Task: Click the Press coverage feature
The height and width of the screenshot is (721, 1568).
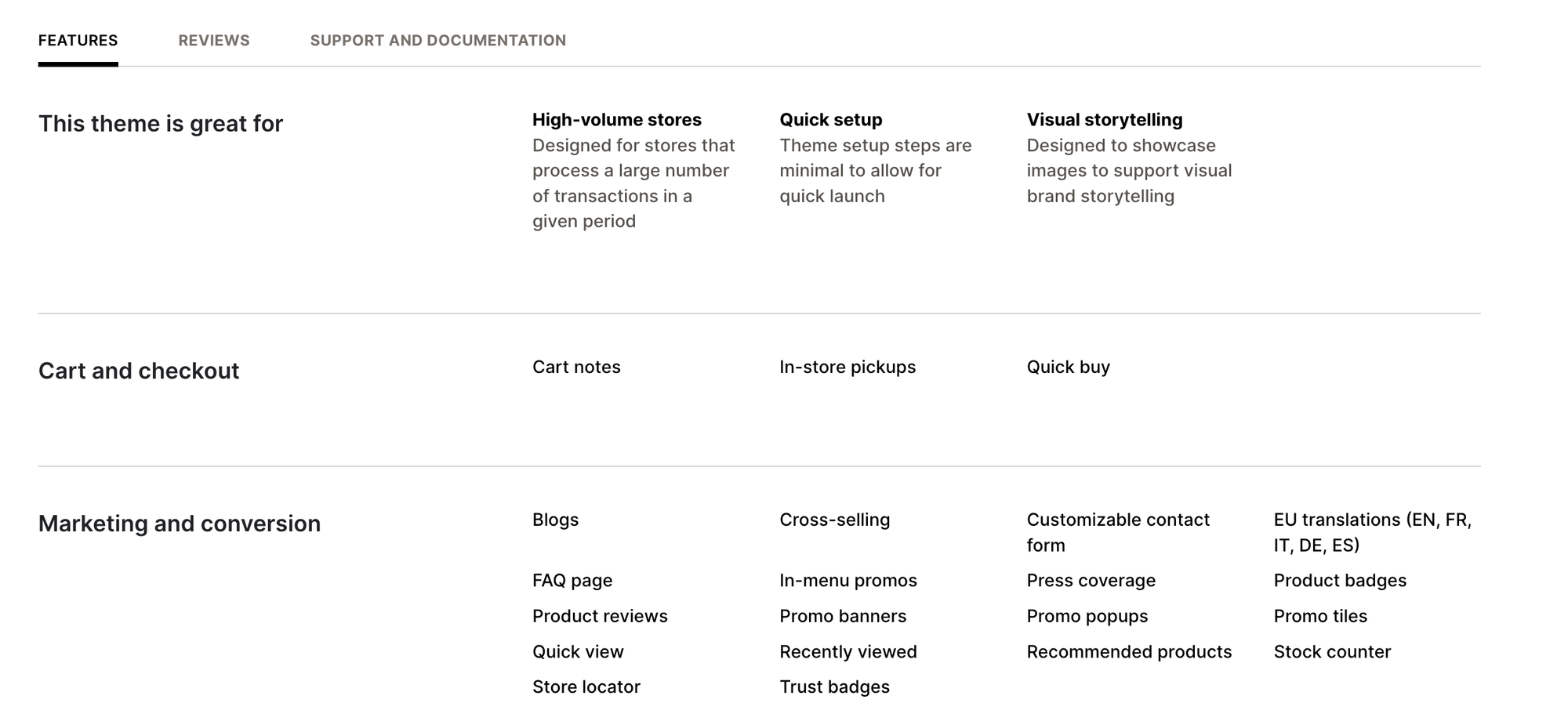Action: click(x=1091, y=580)
